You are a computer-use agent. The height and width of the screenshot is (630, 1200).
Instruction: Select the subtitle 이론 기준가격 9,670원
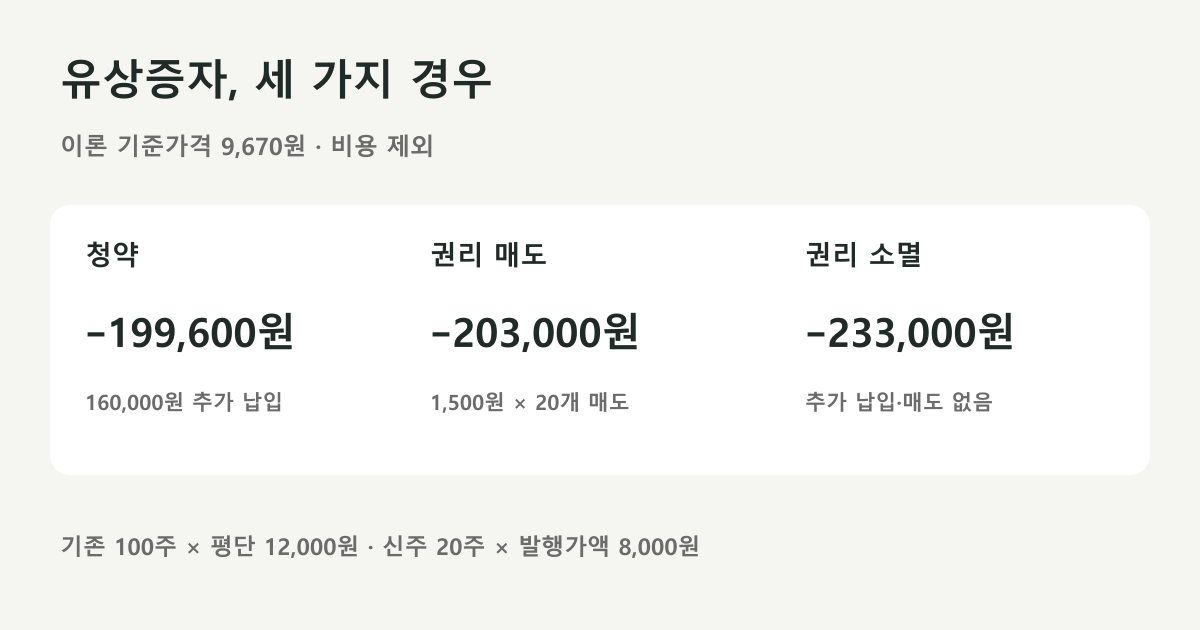[183, 147]
